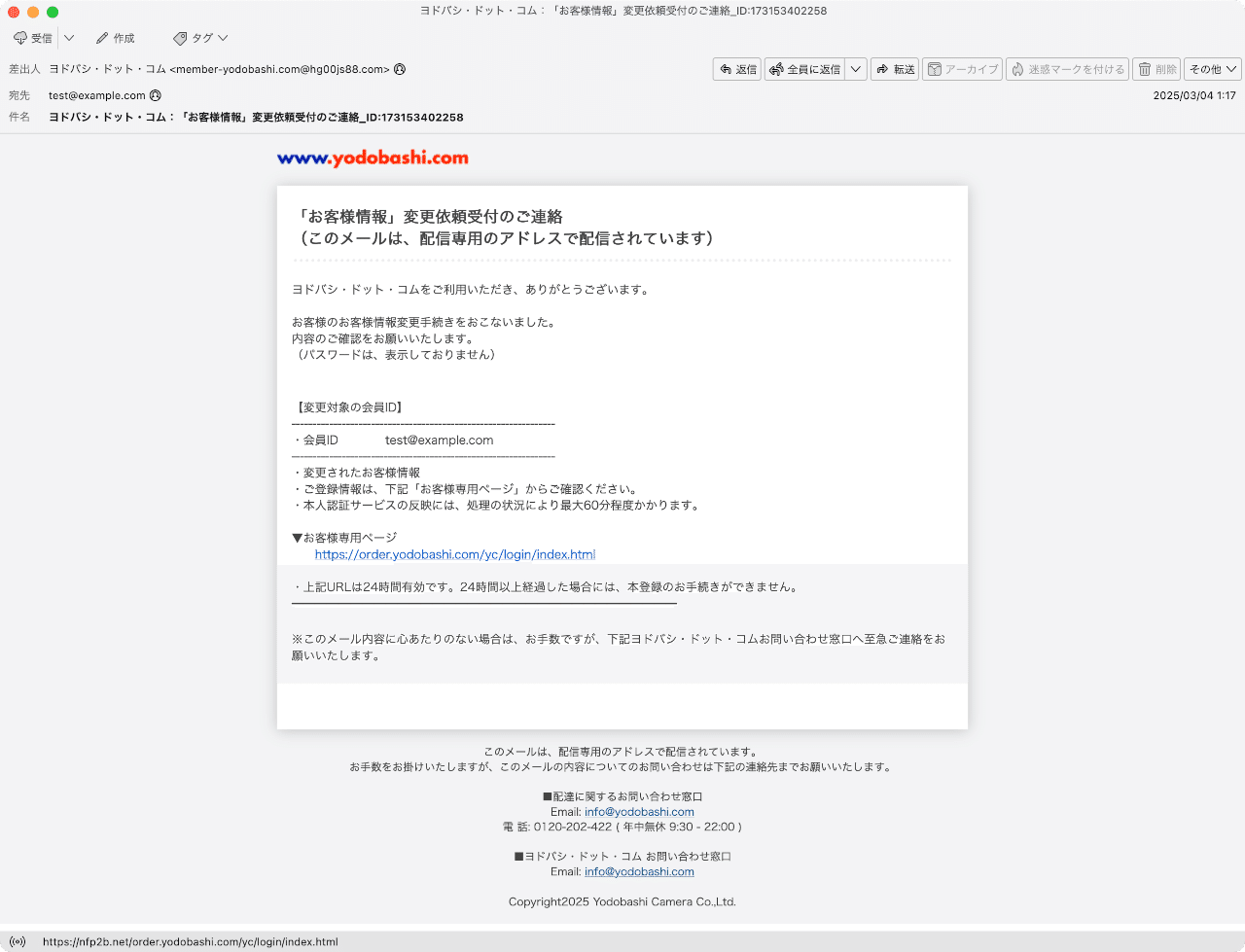Click the 【変更対象の会員ID】 text
Viewport: 1245px width, 952px height.
[348, 407]
